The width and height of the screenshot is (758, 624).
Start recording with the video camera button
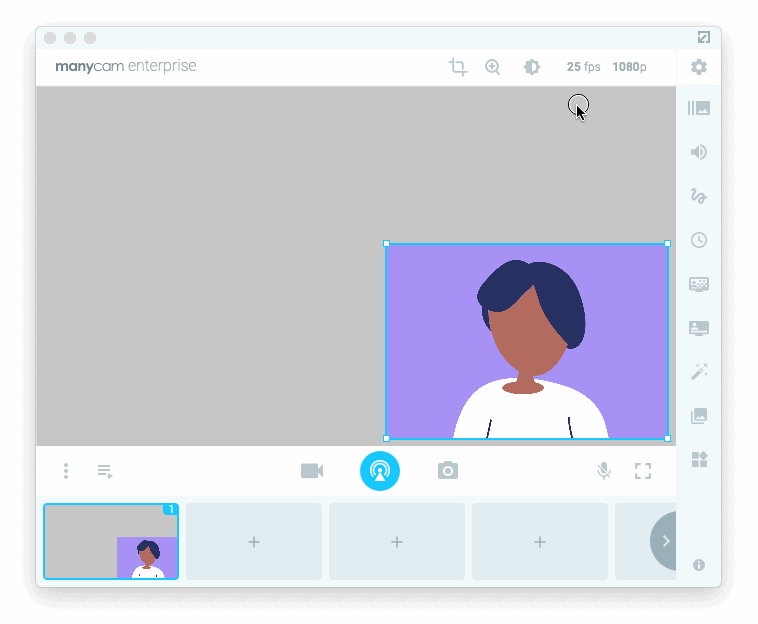coord(312,471)
